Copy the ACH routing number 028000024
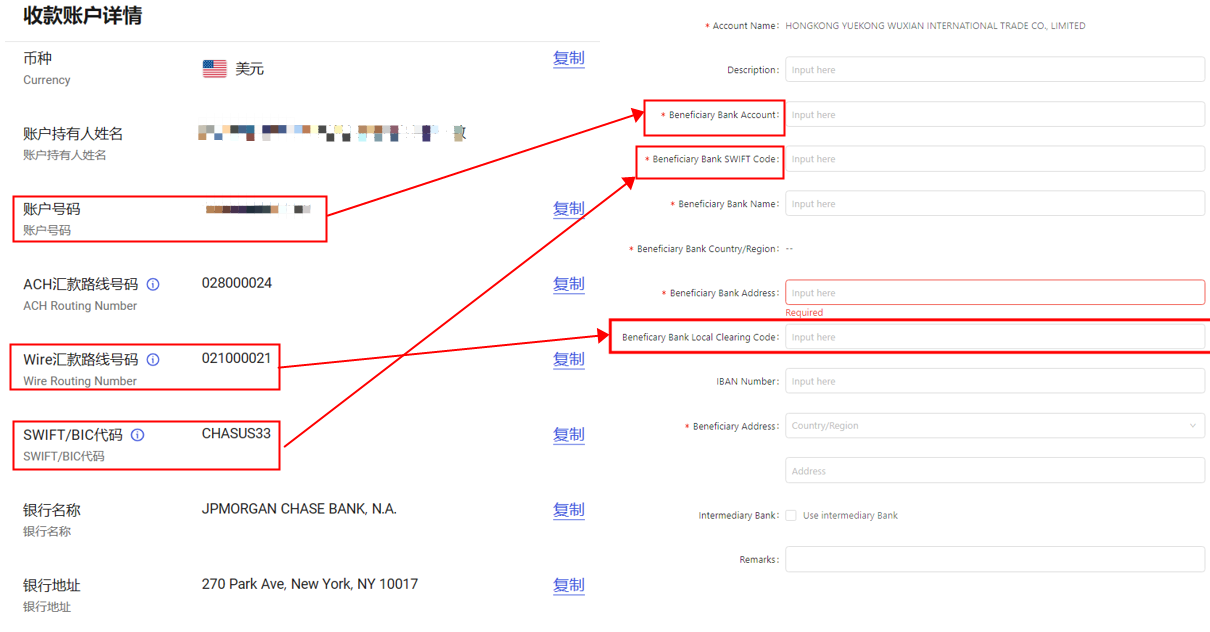This screenshot has height=632, width=1210. tap(568, 284)
